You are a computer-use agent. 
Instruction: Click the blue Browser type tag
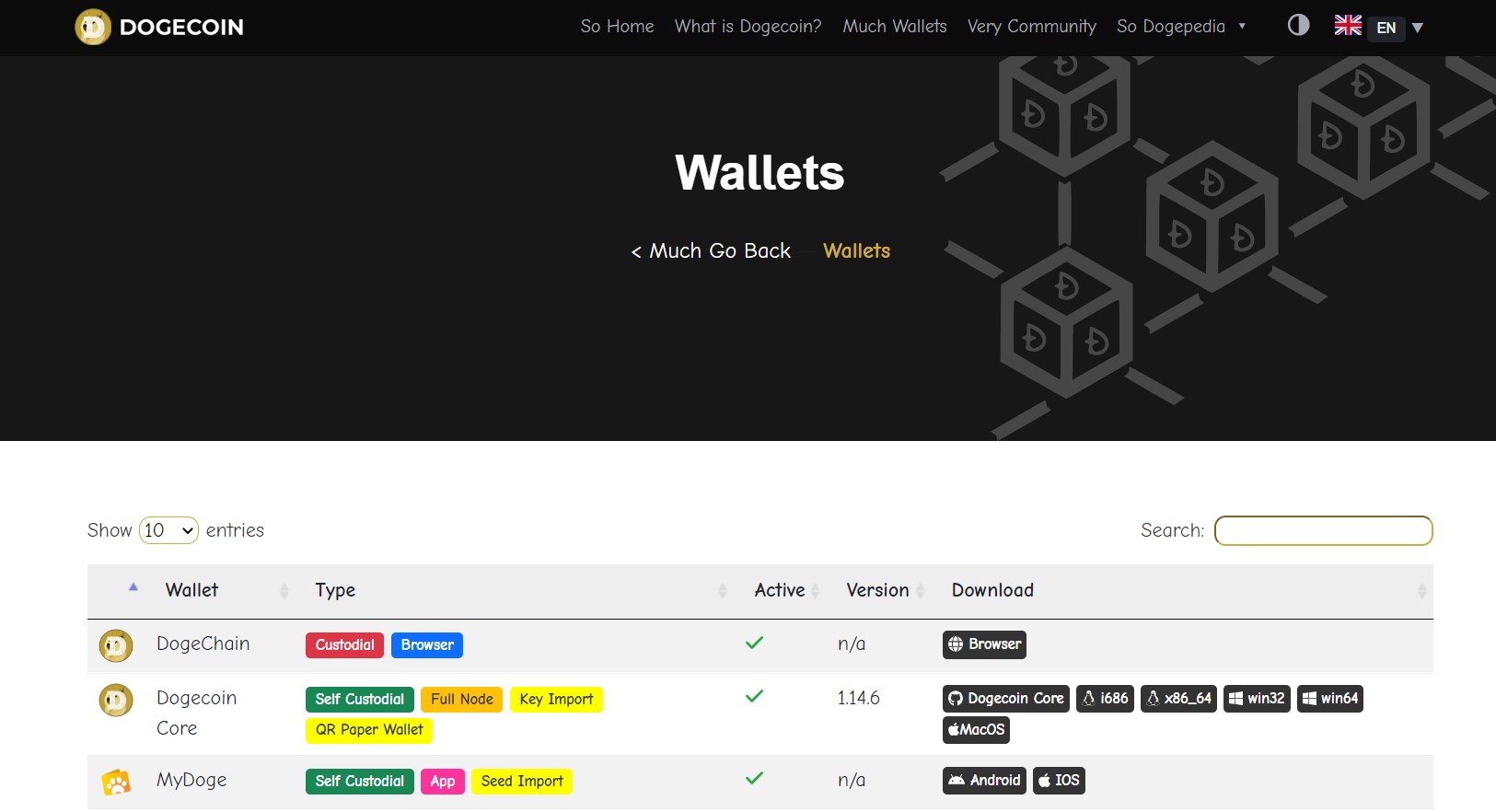(427, 644)
